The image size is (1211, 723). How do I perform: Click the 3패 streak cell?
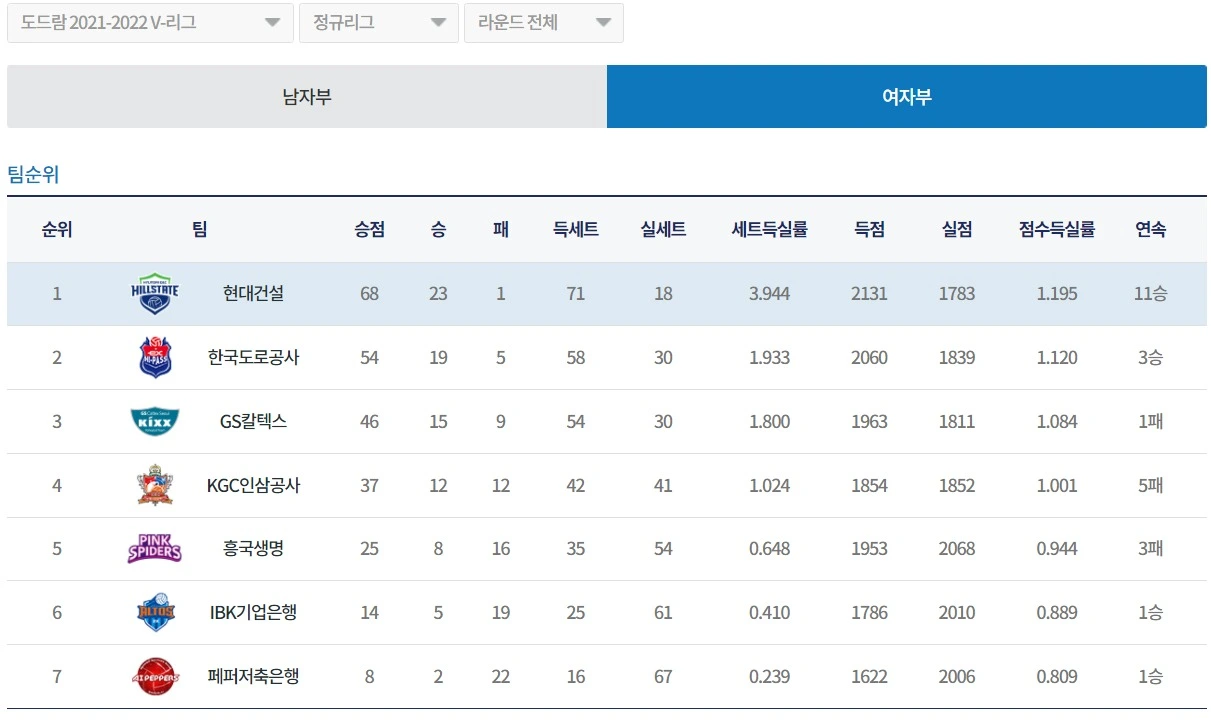tap(1151, 549)
